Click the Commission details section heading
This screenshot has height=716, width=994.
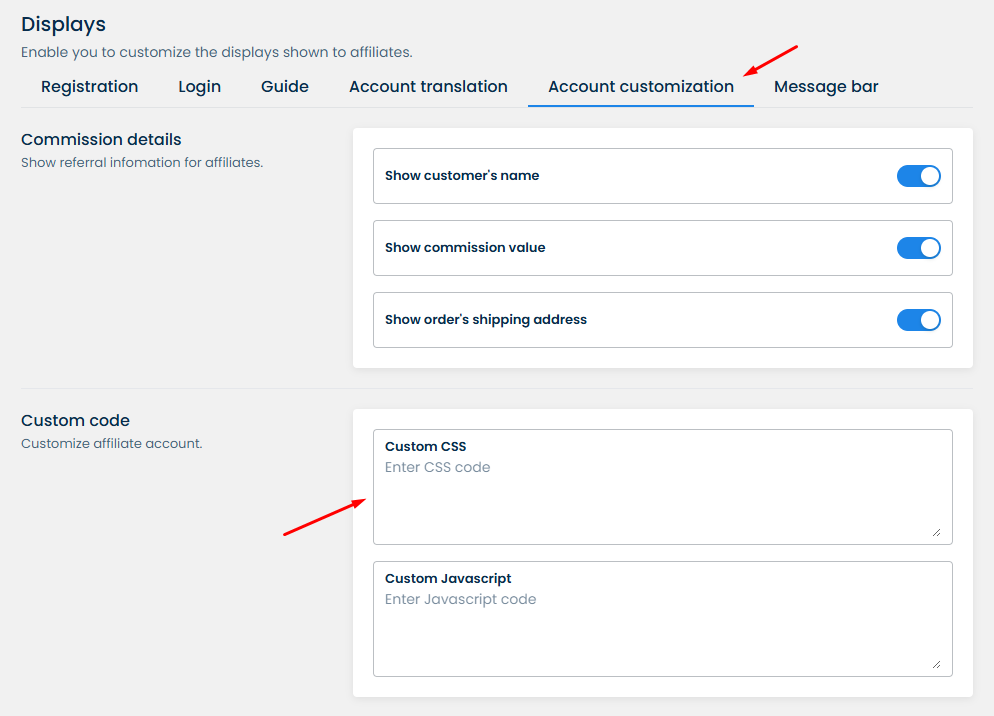click(101, 140)
